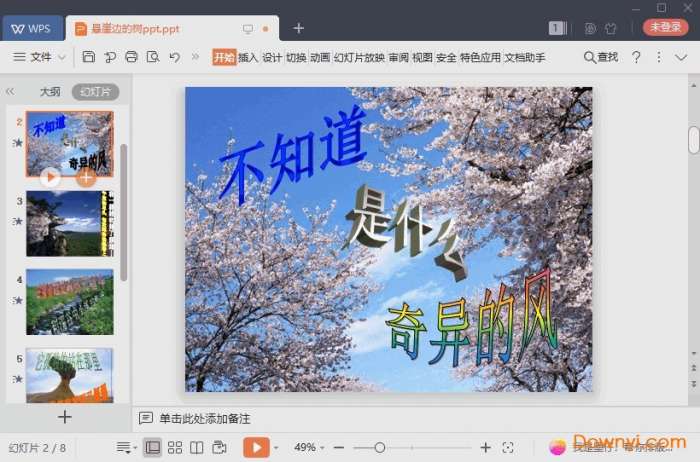This screenshot has width=700, height=462.
Task: Open print preview from the quick toolbar
Action: pos(153,57)
